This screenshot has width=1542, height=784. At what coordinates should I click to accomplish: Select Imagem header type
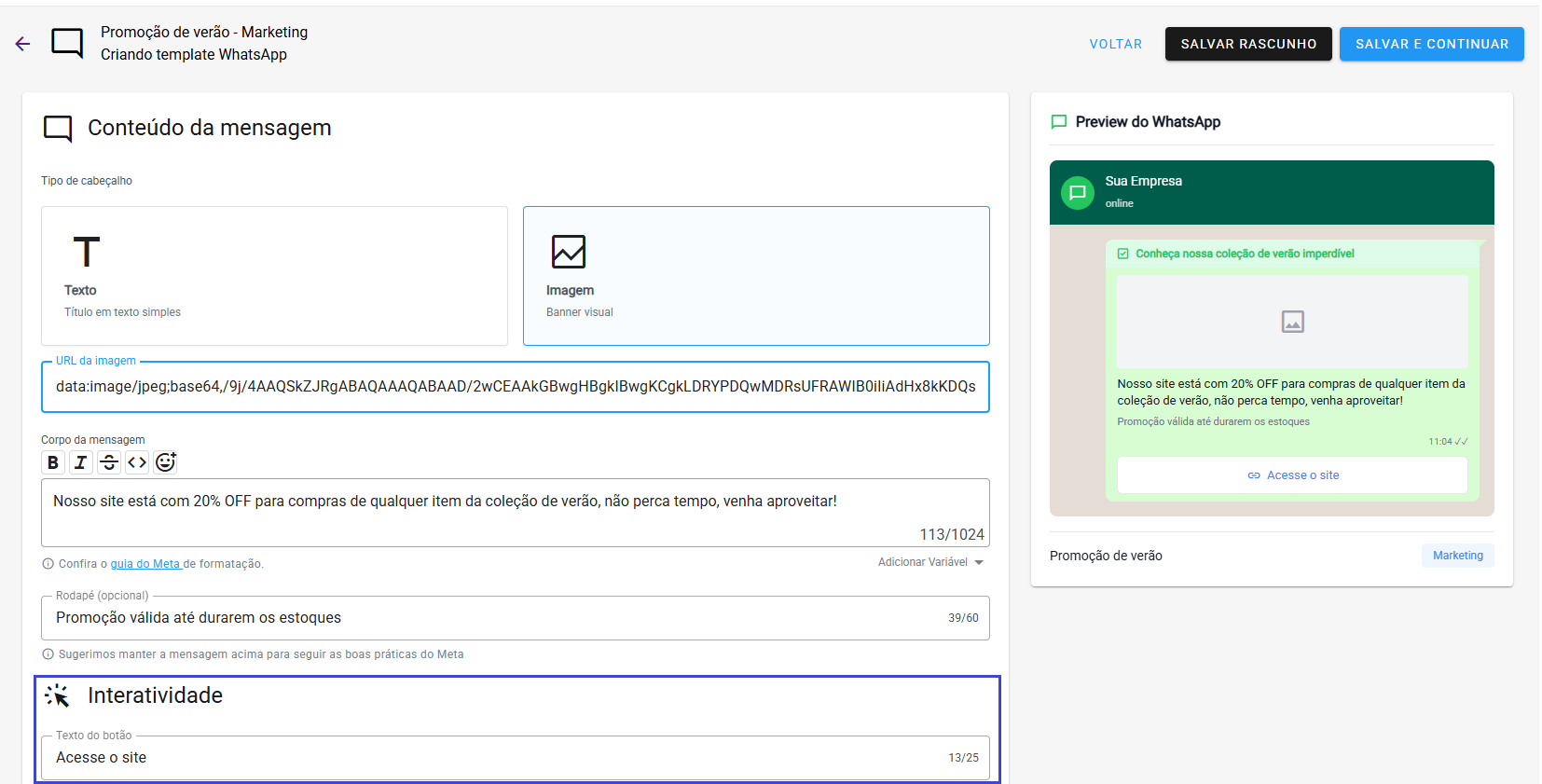click(756, 276)
